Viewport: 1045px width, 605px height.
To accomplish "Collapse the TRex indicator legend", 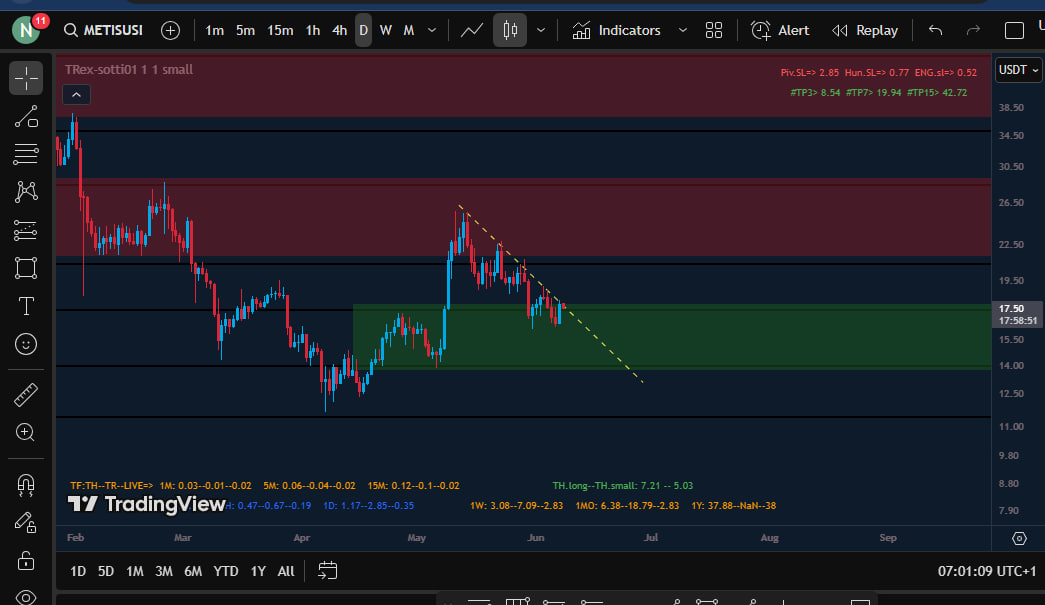I will click(x=76, y=95).
